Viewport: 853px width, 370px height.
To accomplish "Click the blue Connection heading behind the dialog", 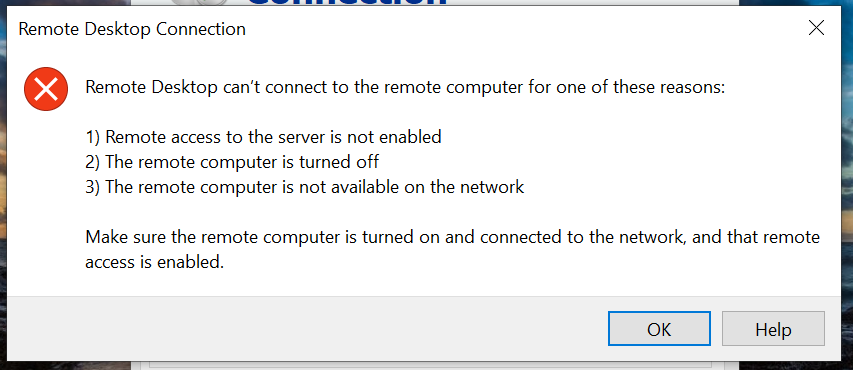I will tap(348, 3).
